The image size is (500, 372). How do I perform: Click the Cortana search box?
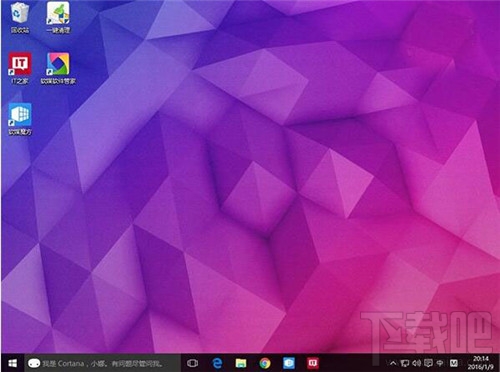coord(102,363)
